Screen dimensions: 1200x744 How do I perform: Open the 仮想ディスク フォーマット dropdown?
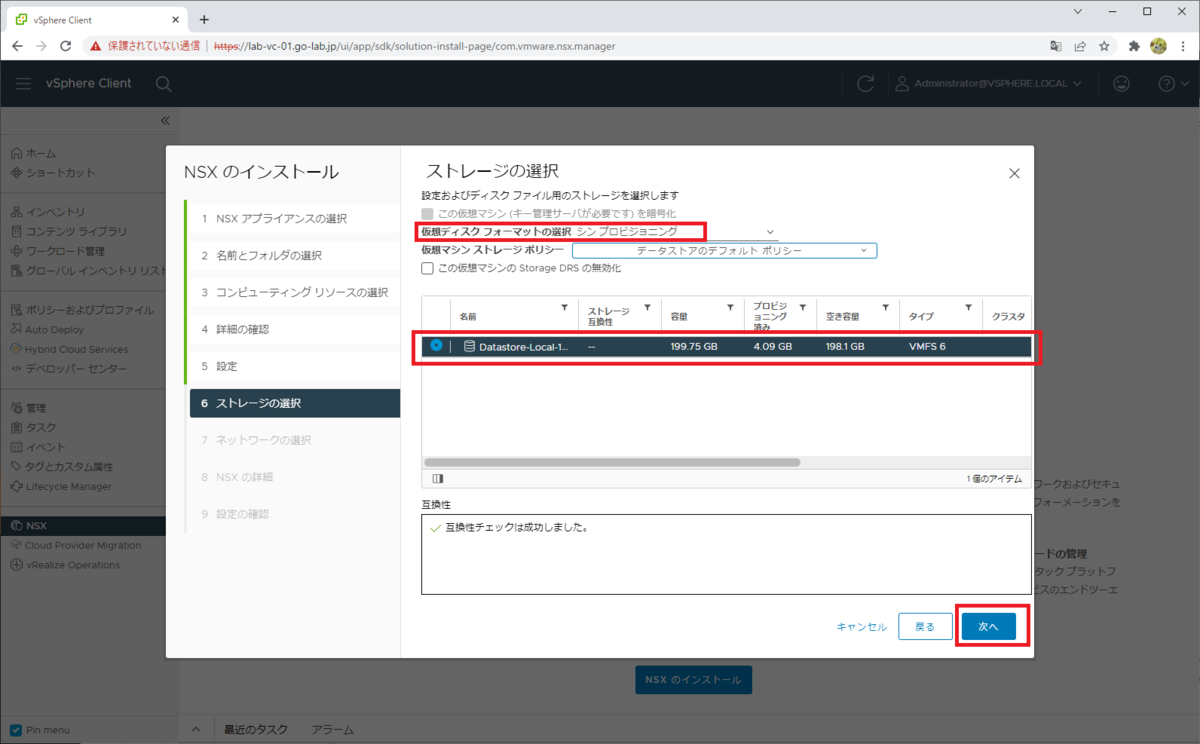click(675, 231)
